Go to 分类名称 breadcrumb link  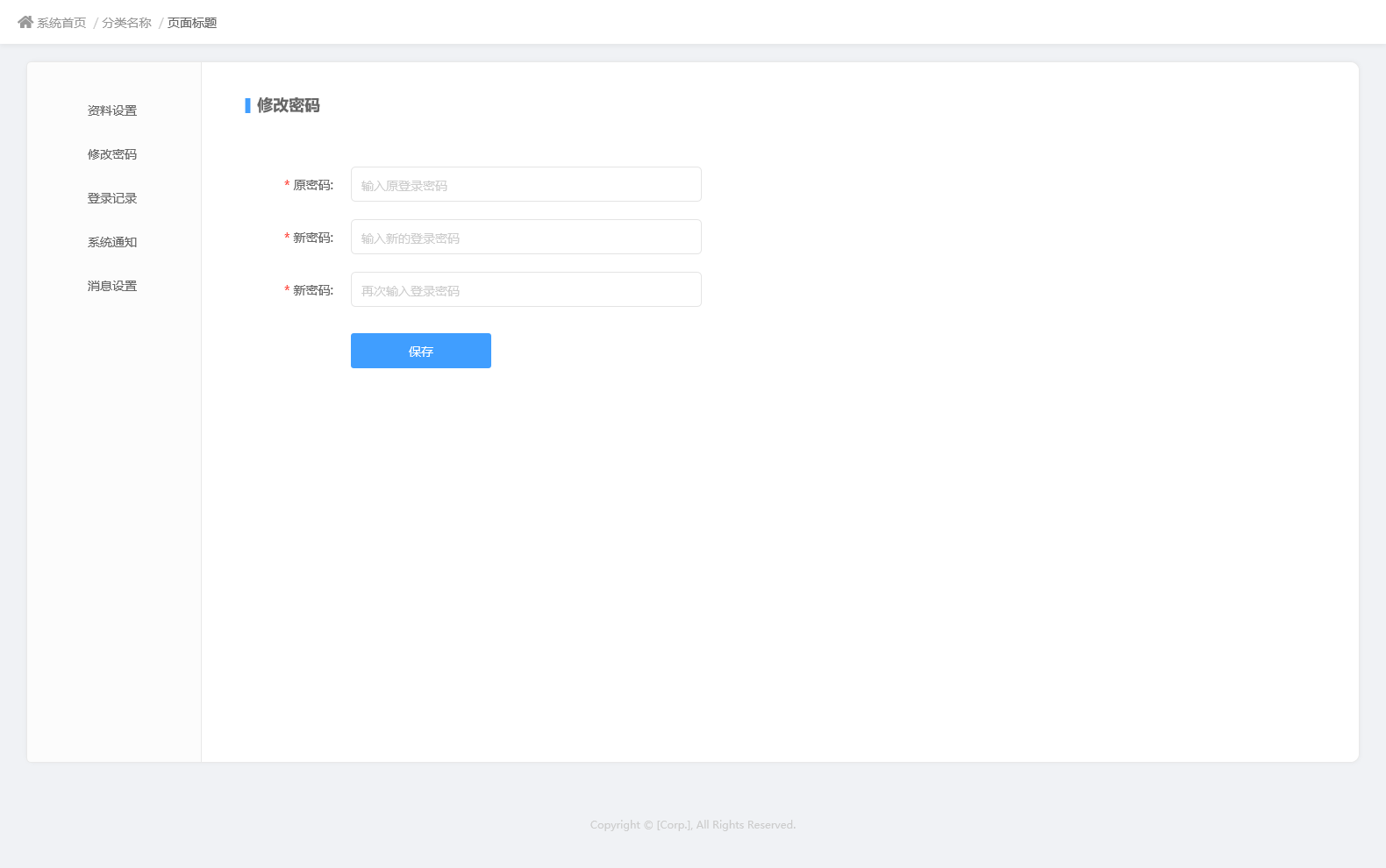[x=126, y=23]
